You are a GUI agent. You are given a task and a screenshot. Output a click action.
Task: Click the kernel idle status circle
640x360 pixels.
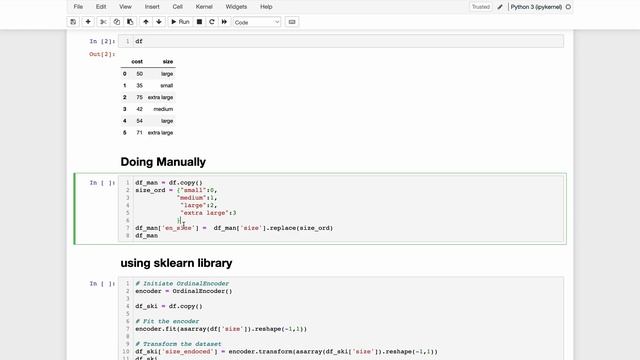568,7
